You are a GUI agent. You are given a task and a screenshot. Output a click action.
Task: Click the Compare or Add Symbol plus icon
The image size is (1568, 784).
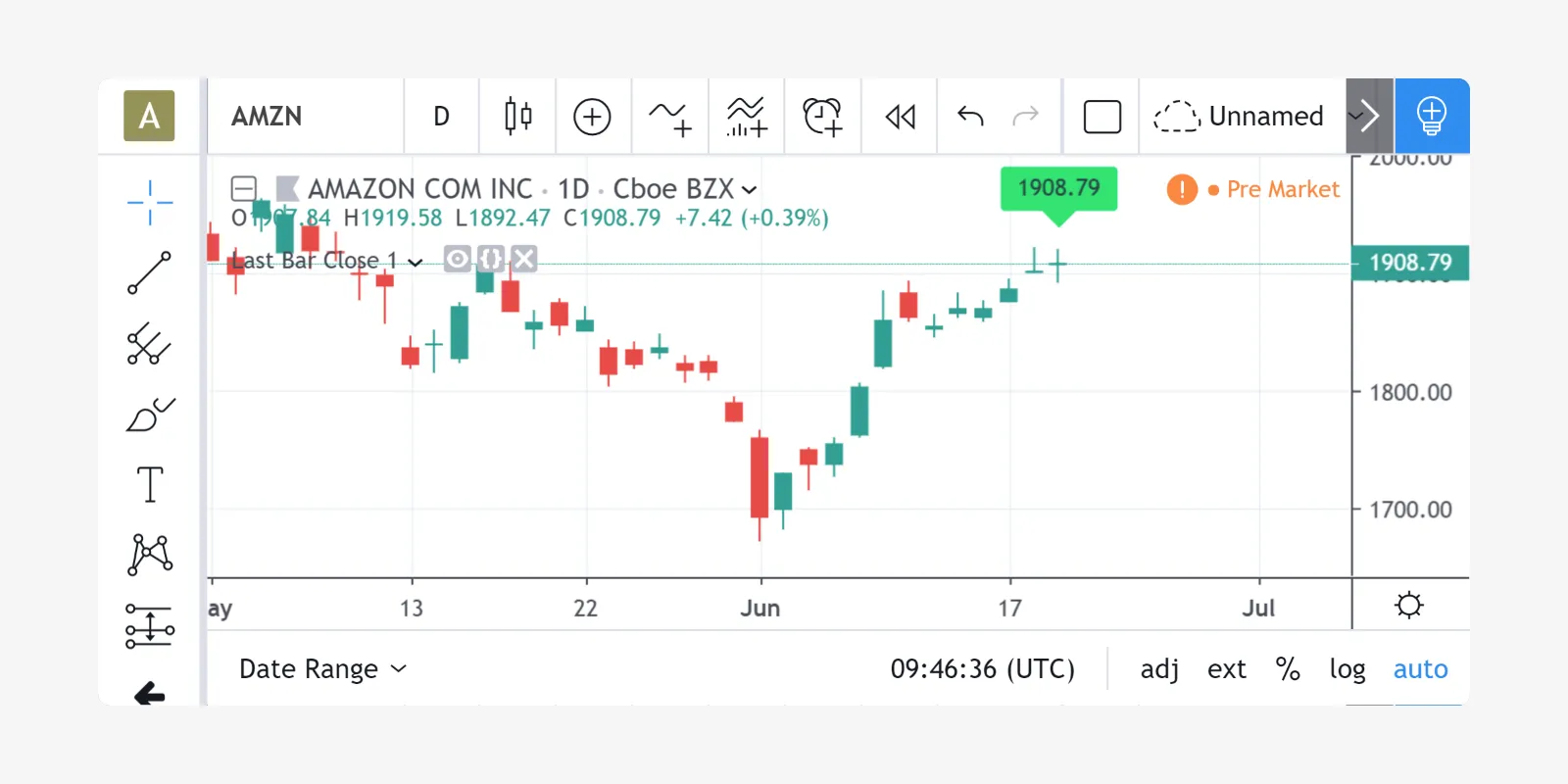coord(592,117)
